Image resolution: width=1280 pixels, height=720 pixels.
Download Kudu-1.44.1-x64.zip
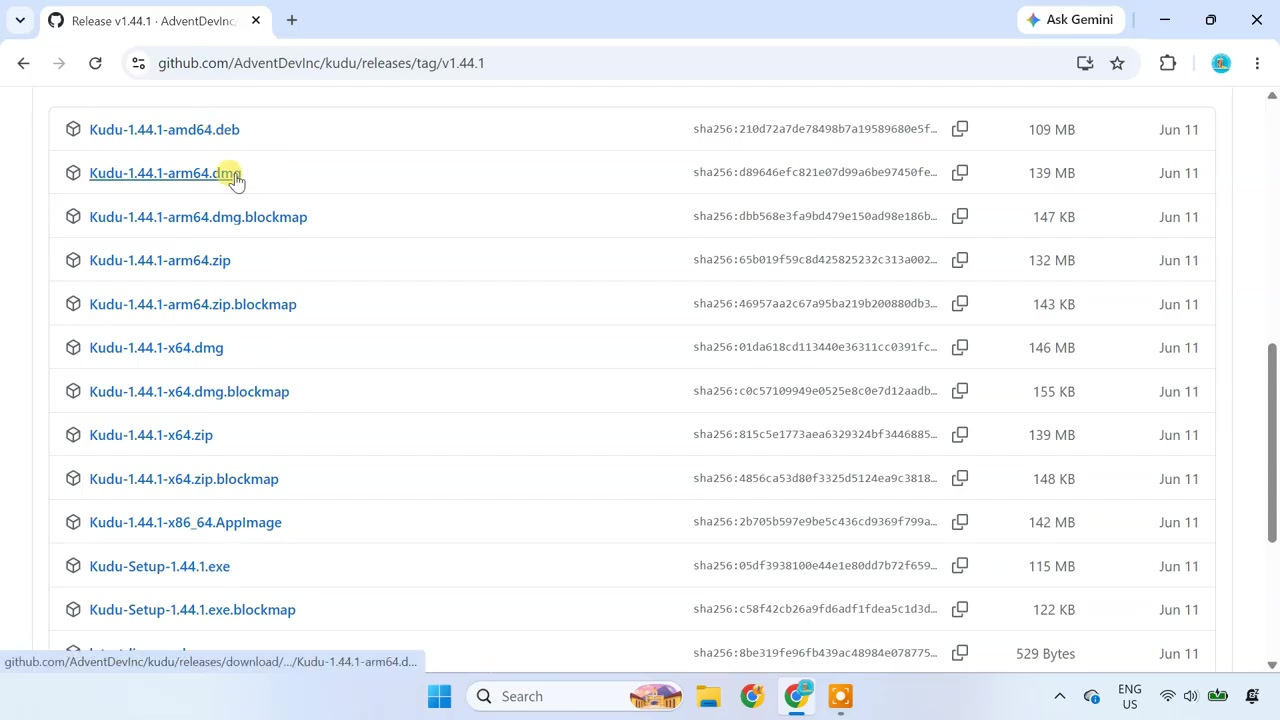(151, 435)
